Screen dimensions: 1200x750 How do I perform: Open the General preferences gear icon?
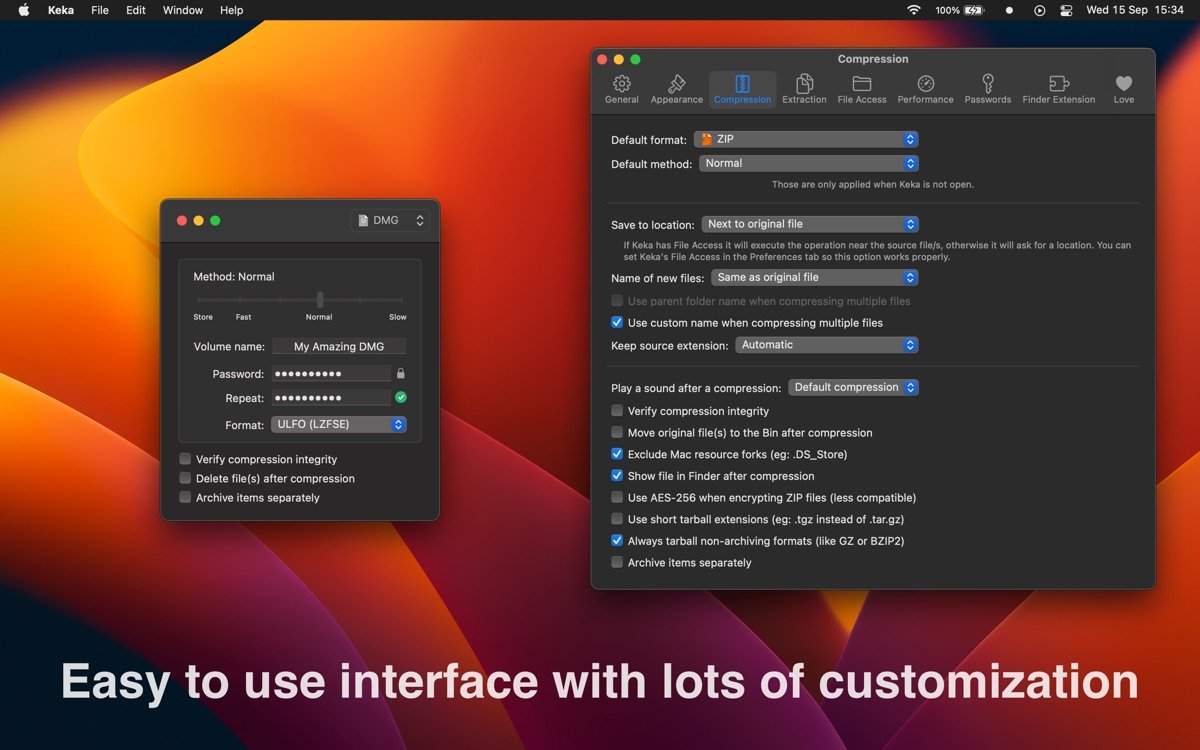coord(621,85)
